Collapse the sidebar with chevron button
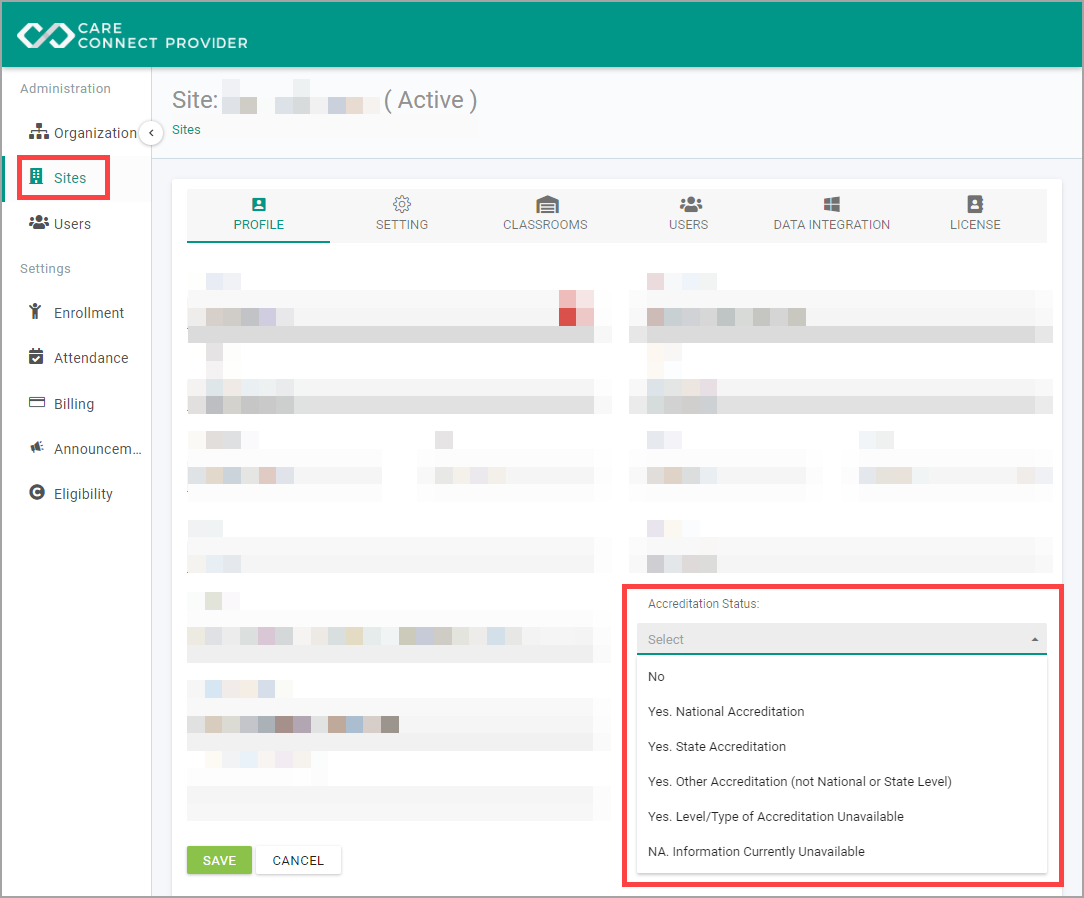 (x=151, y=133)
